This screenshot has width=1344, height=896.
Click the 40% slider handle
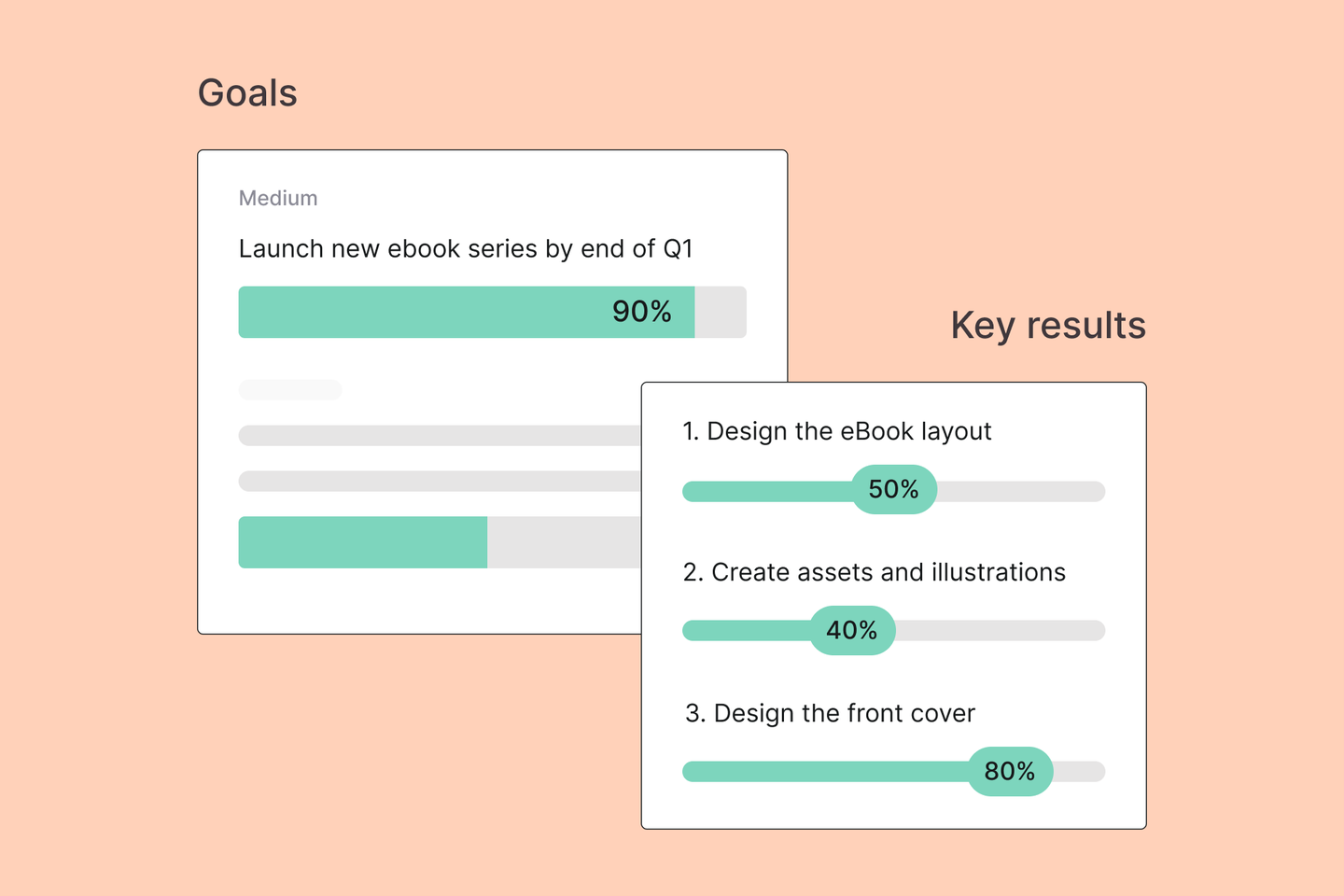pos(852,630)
